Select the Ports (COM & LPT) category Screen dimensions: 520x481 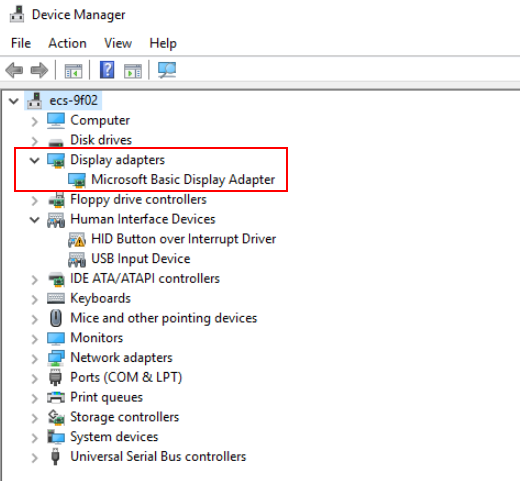tap(126, 377)
